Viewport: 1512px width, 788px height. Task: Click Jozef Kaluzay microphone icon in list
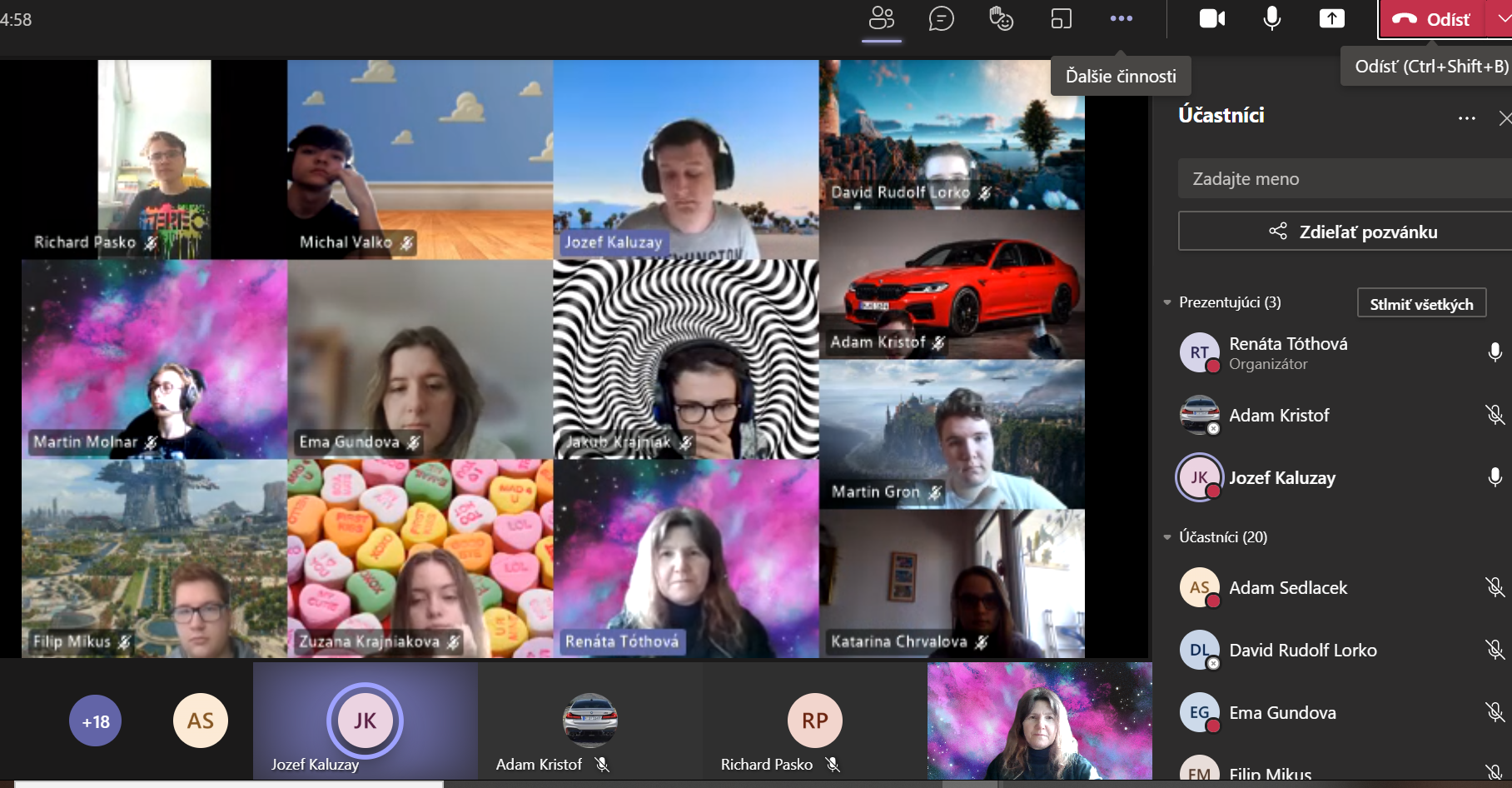[1495, 477]
